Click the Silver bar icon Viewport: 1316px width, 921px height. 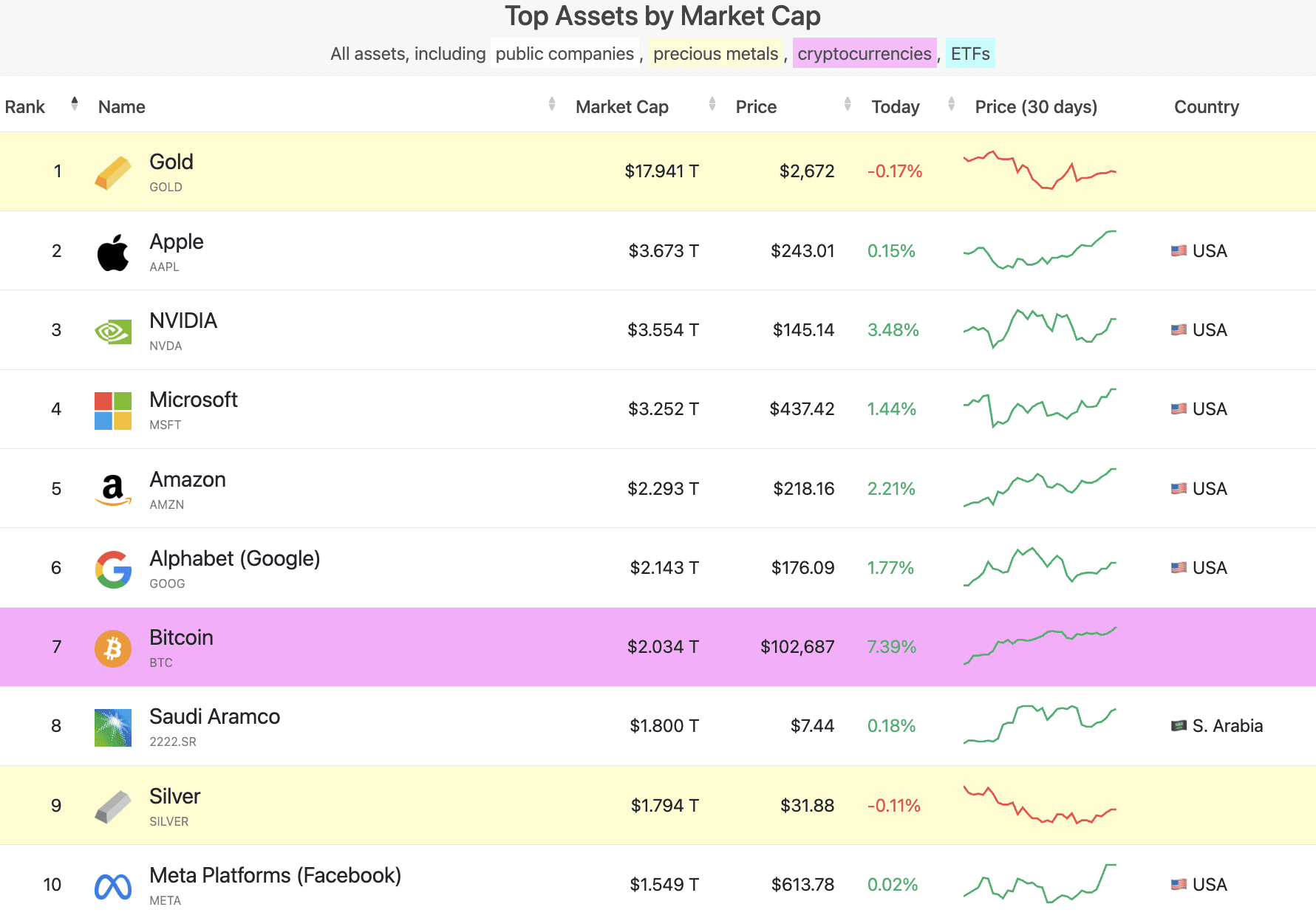113,807
